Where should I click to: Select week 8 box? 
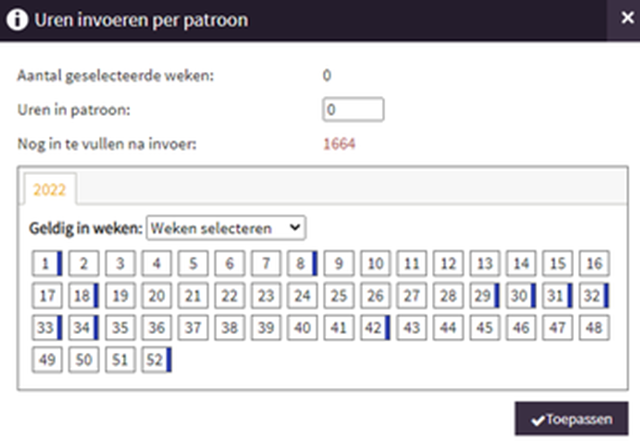tap(299, 264)
